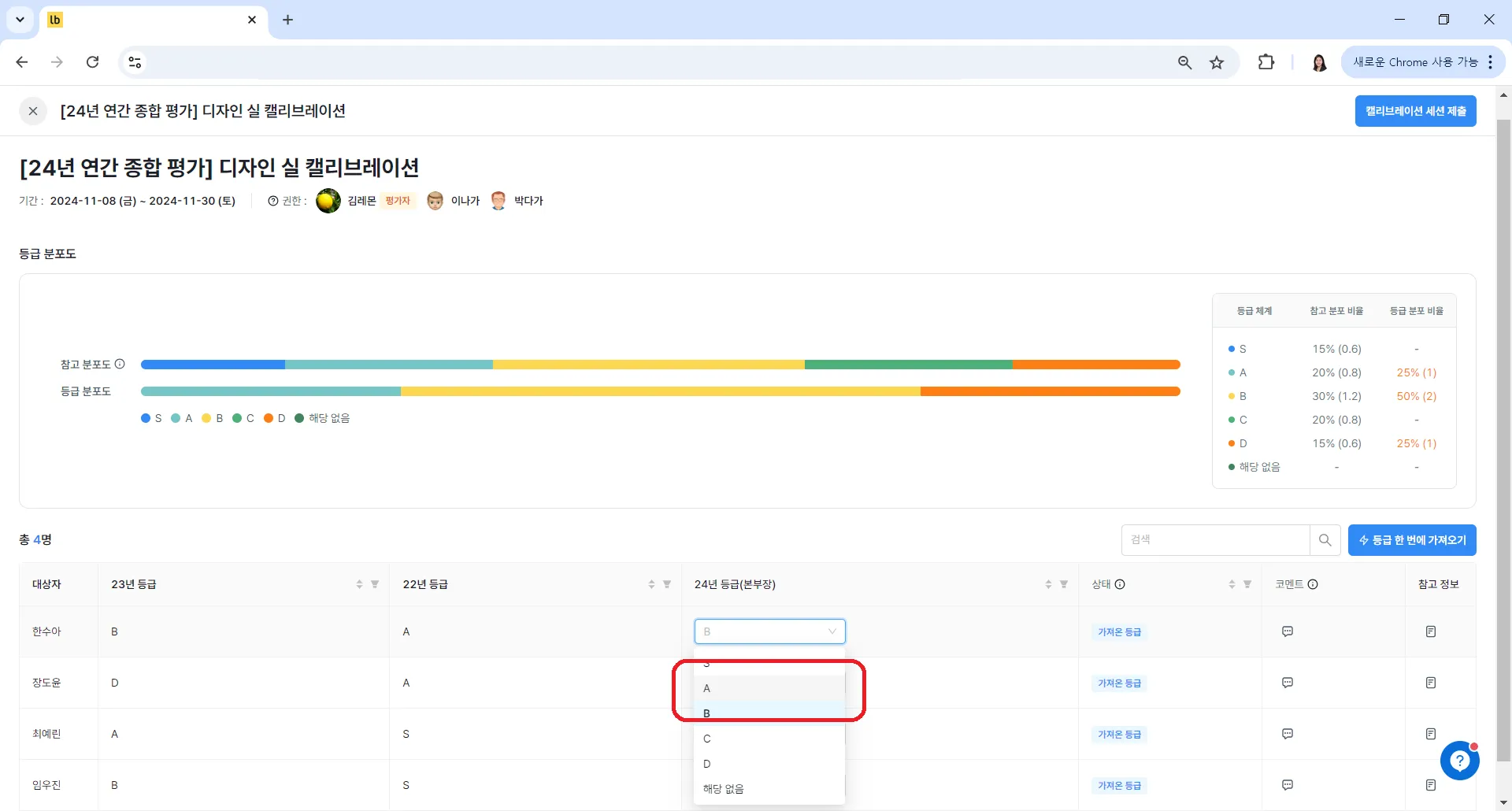Image resolution: width=1512 pixels, height=811 pixels.
Task: Open comment icon for 임우진 row
Action: (1288, 785)
